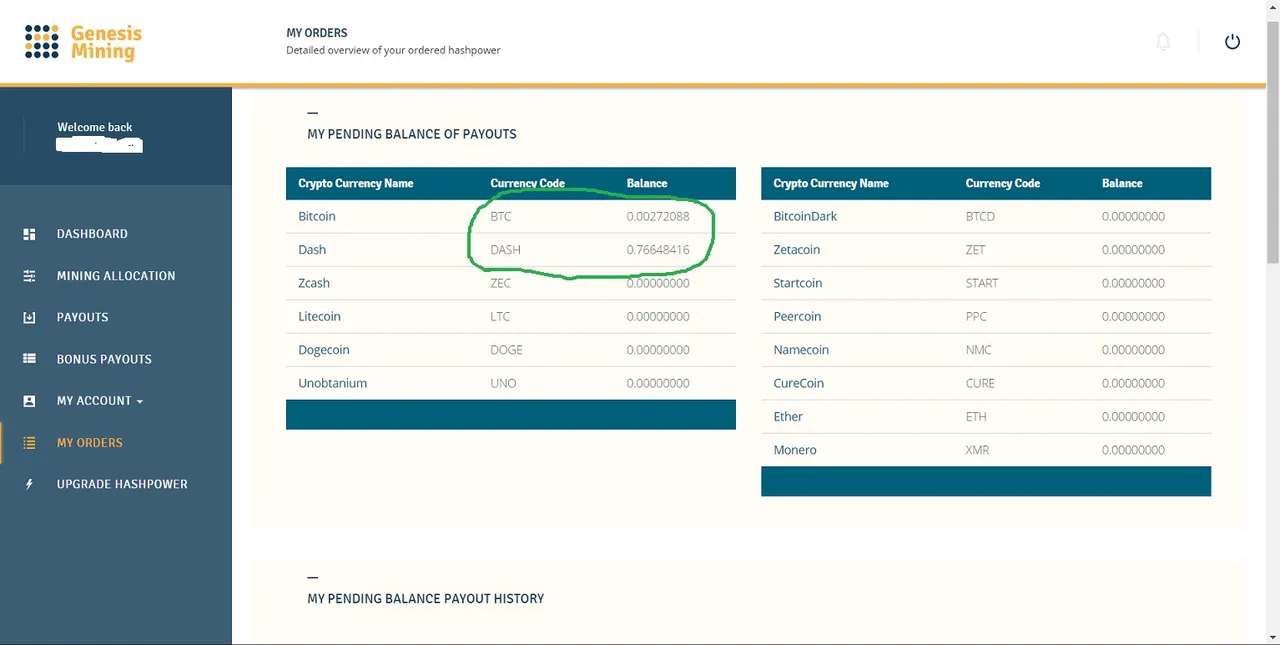Click the XMR currency code

coord(977,450)
